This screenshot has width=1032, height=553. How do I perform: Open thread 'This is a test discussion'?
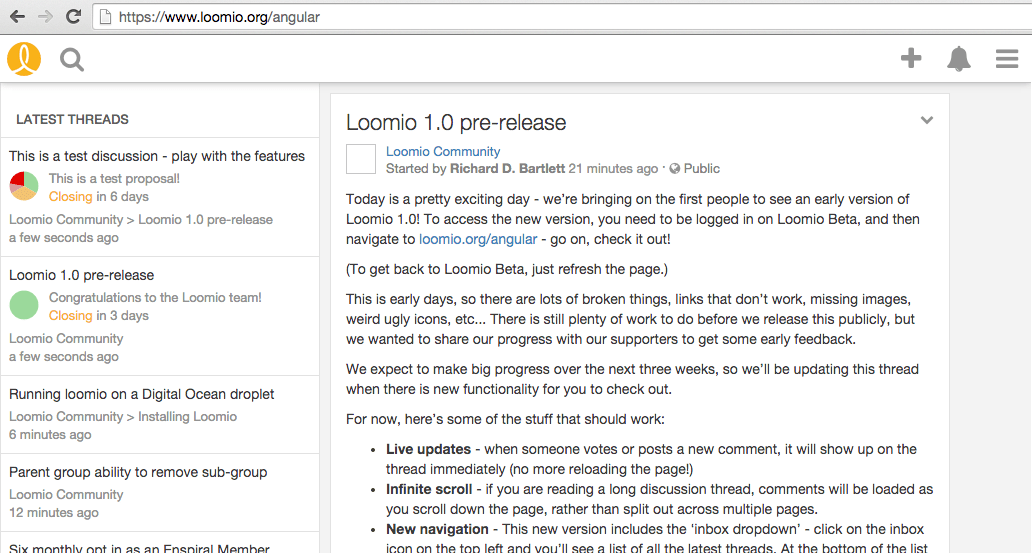coord(157,156)
